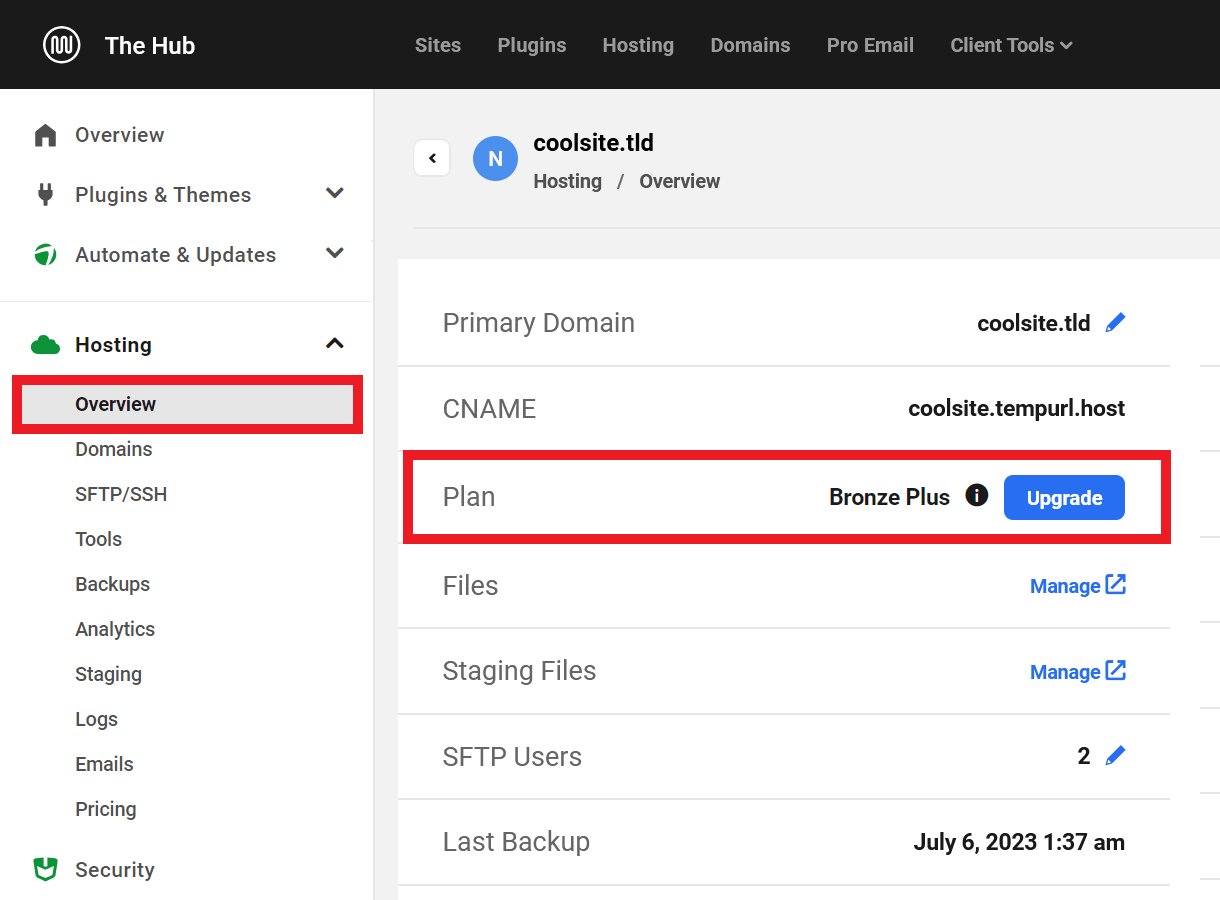Select Domains in the Hosting submenu

(x=114, y=449)
